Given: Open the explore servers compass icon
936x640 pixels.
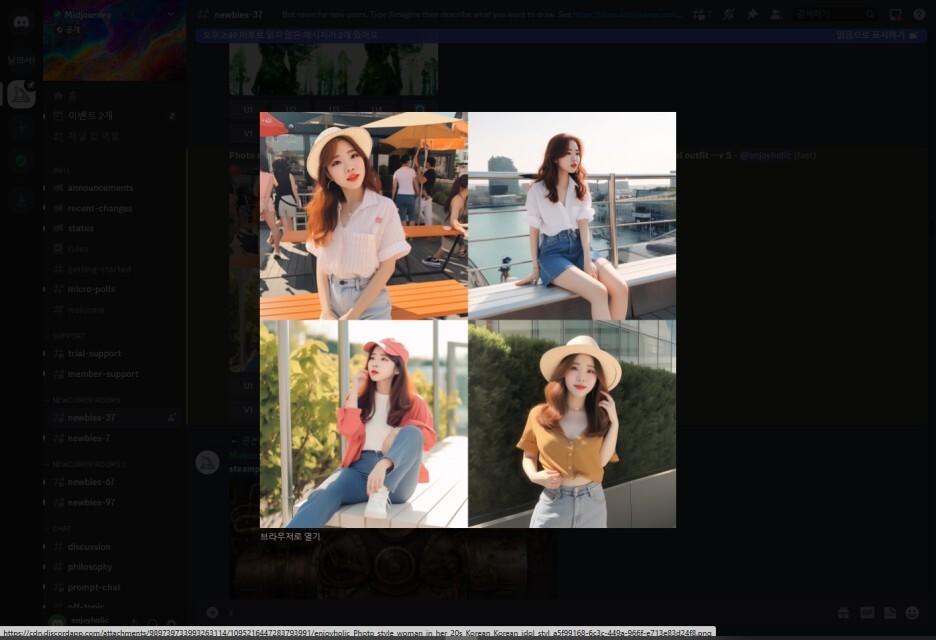Looking at the screenshot, I should pos(21,161).
